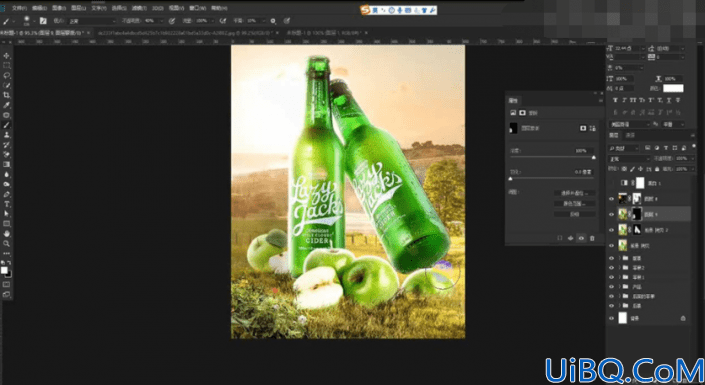Viewport: 705px width, 385px height.
Task: Open the foreground color swatch in toolbox
Action: [x=4, y=270]
